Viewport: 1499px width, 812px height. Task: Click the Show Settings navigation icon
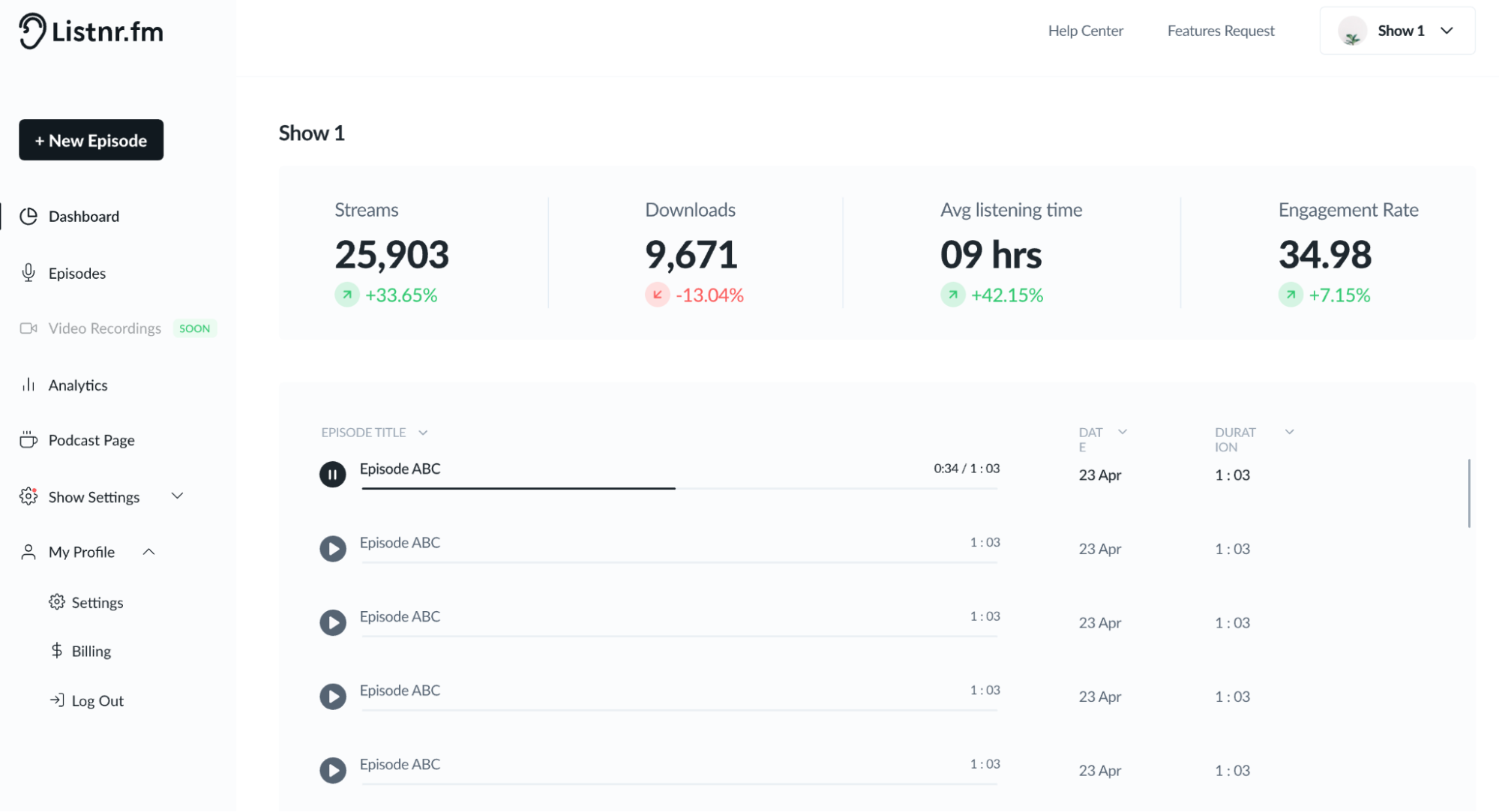[27, 496]
